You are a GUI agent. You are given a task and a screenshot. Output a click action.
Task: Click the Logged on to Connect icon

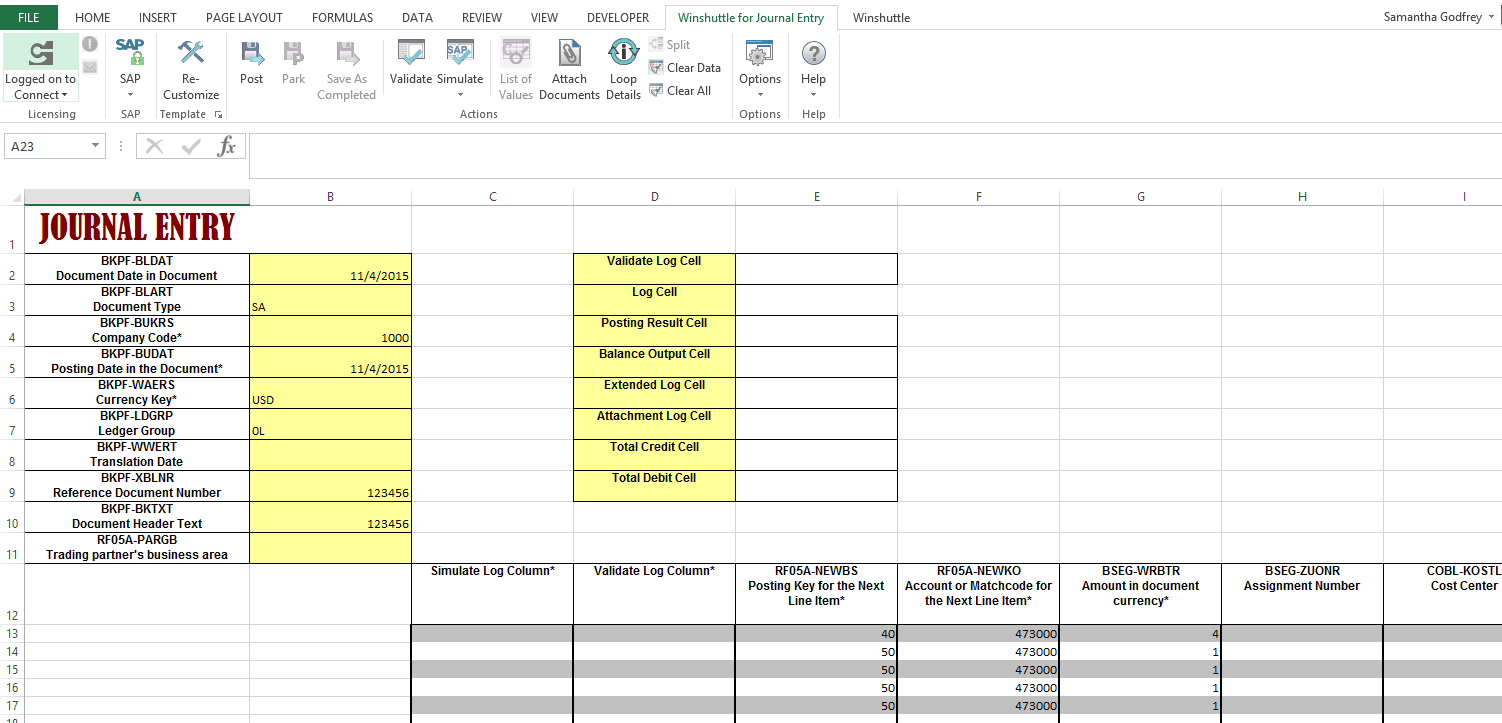(40, 53)
